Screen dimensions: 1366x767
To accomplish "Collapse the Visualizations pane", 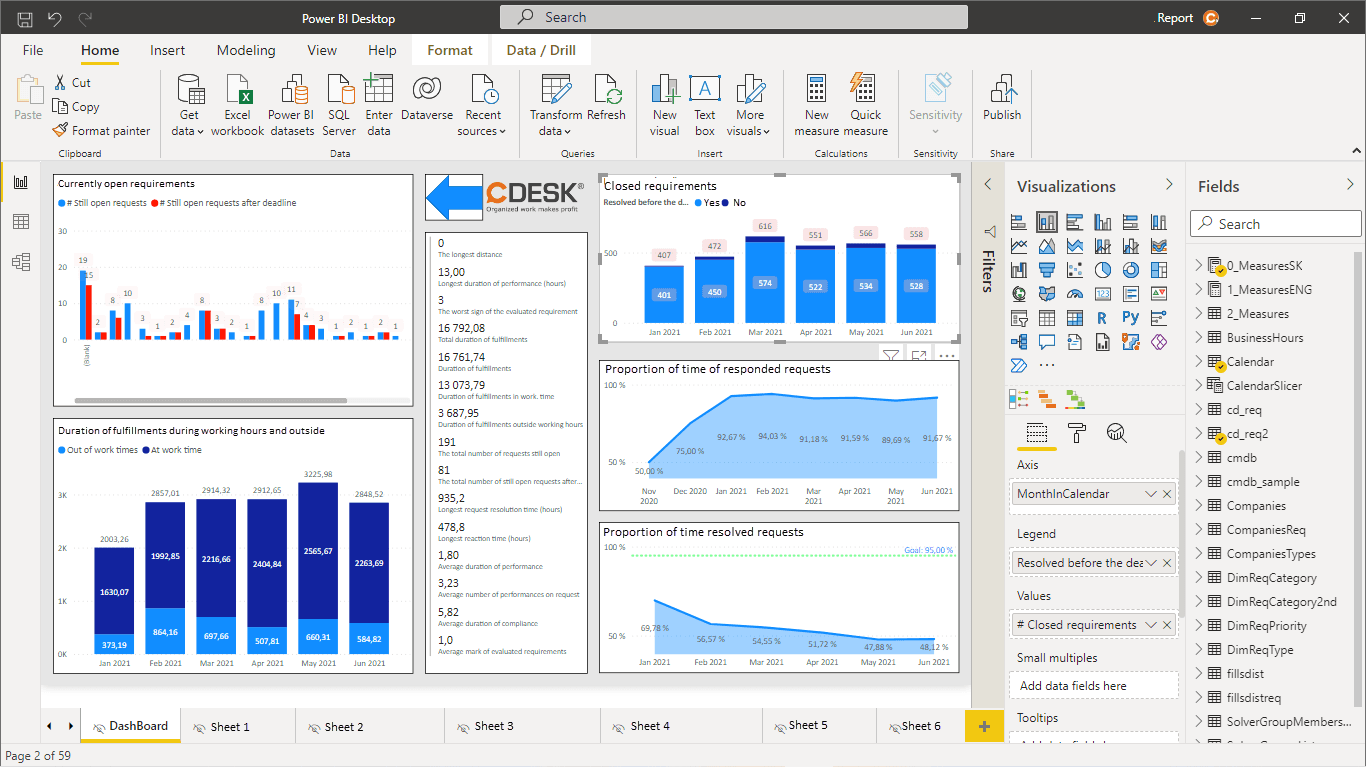I will pos(1169,185).
